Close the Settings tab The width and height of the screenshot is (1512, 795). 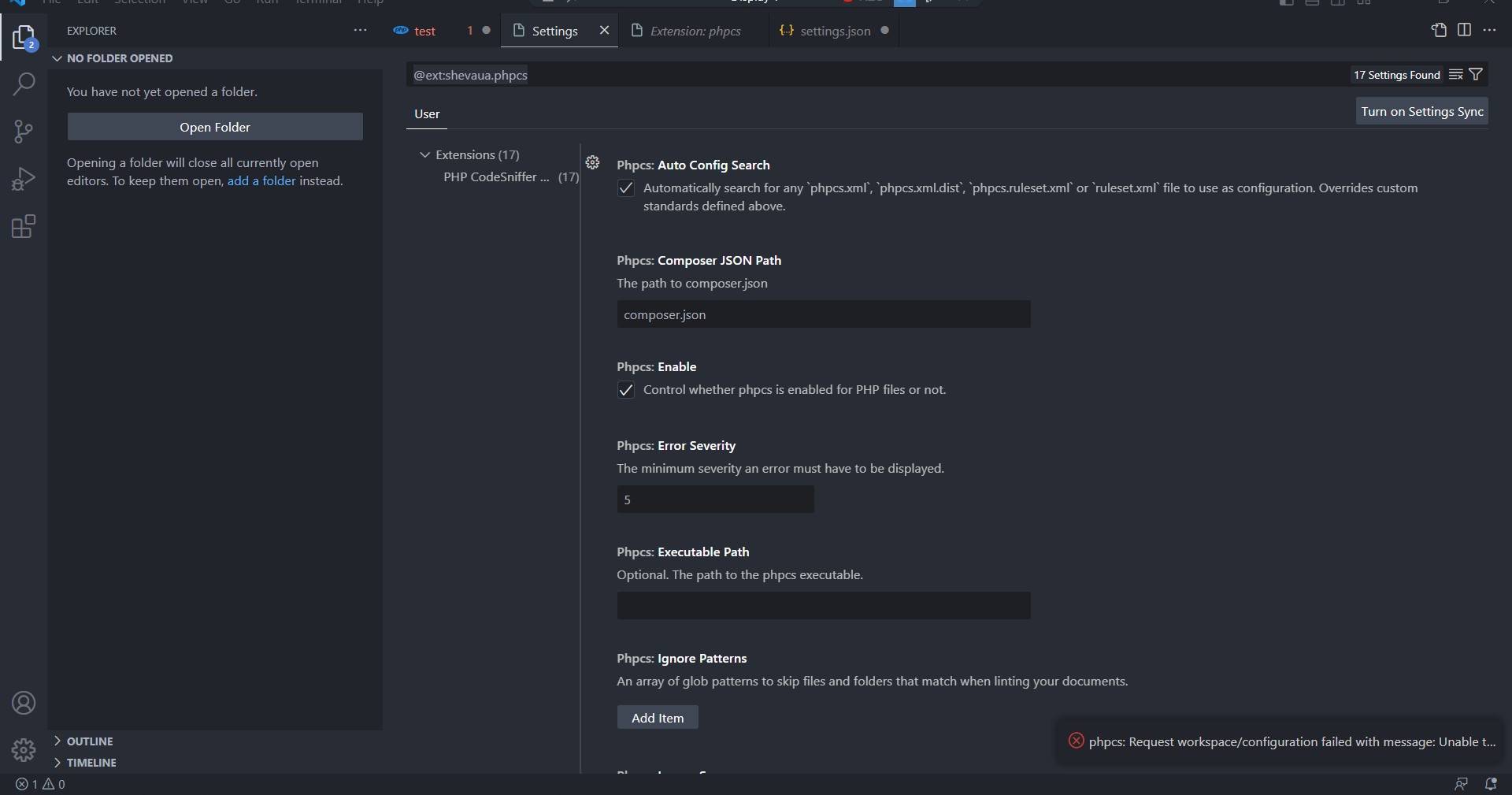[604, 30]
